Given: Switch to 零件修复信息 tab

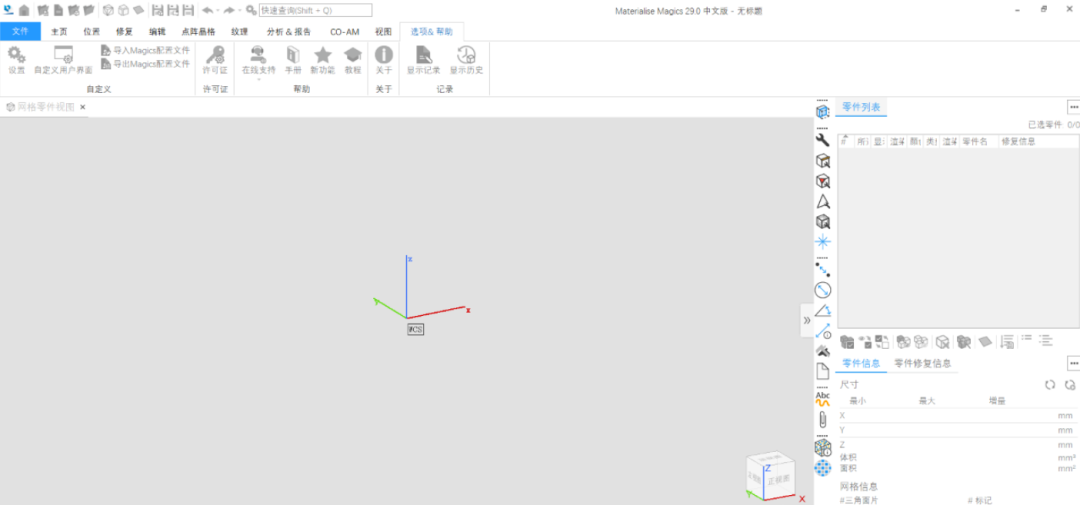Looking at the screenshot, I should click(x=922, y=363).
